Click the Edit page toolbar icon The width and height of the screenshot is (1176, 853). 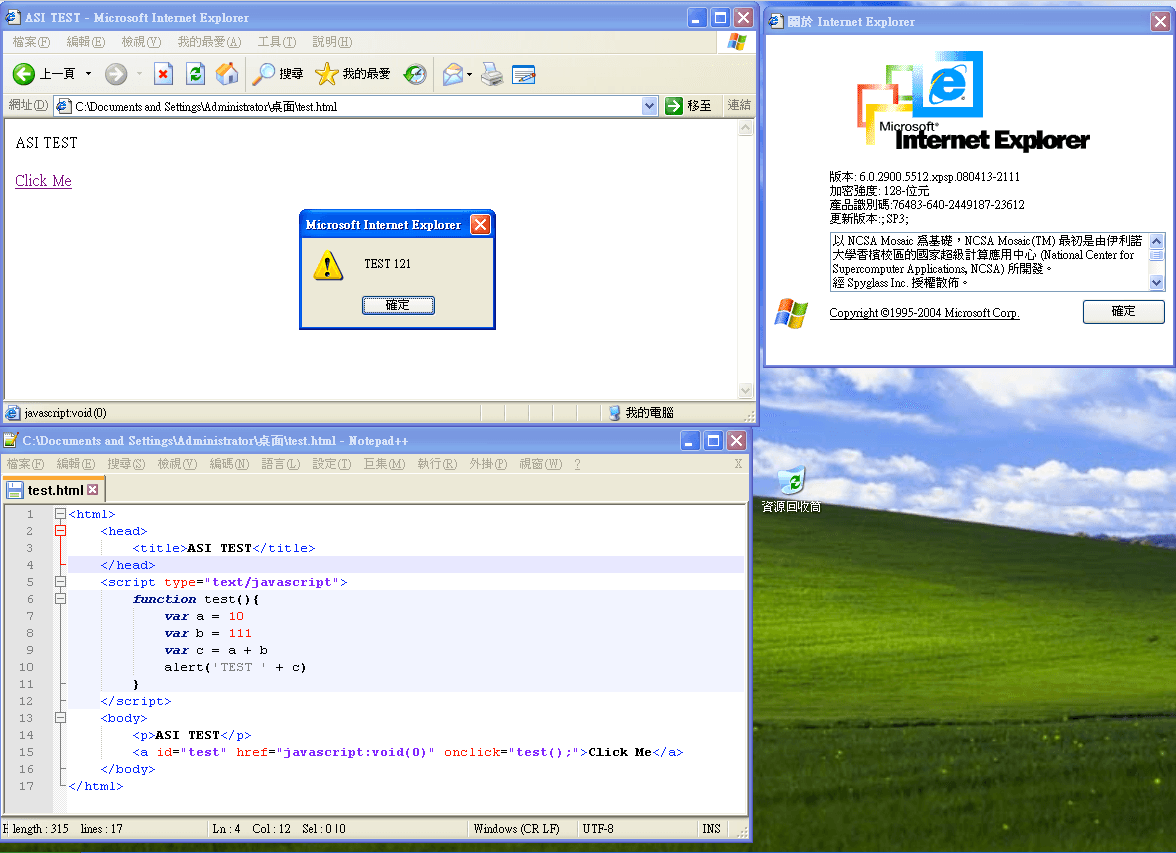(x=524, y=74)
